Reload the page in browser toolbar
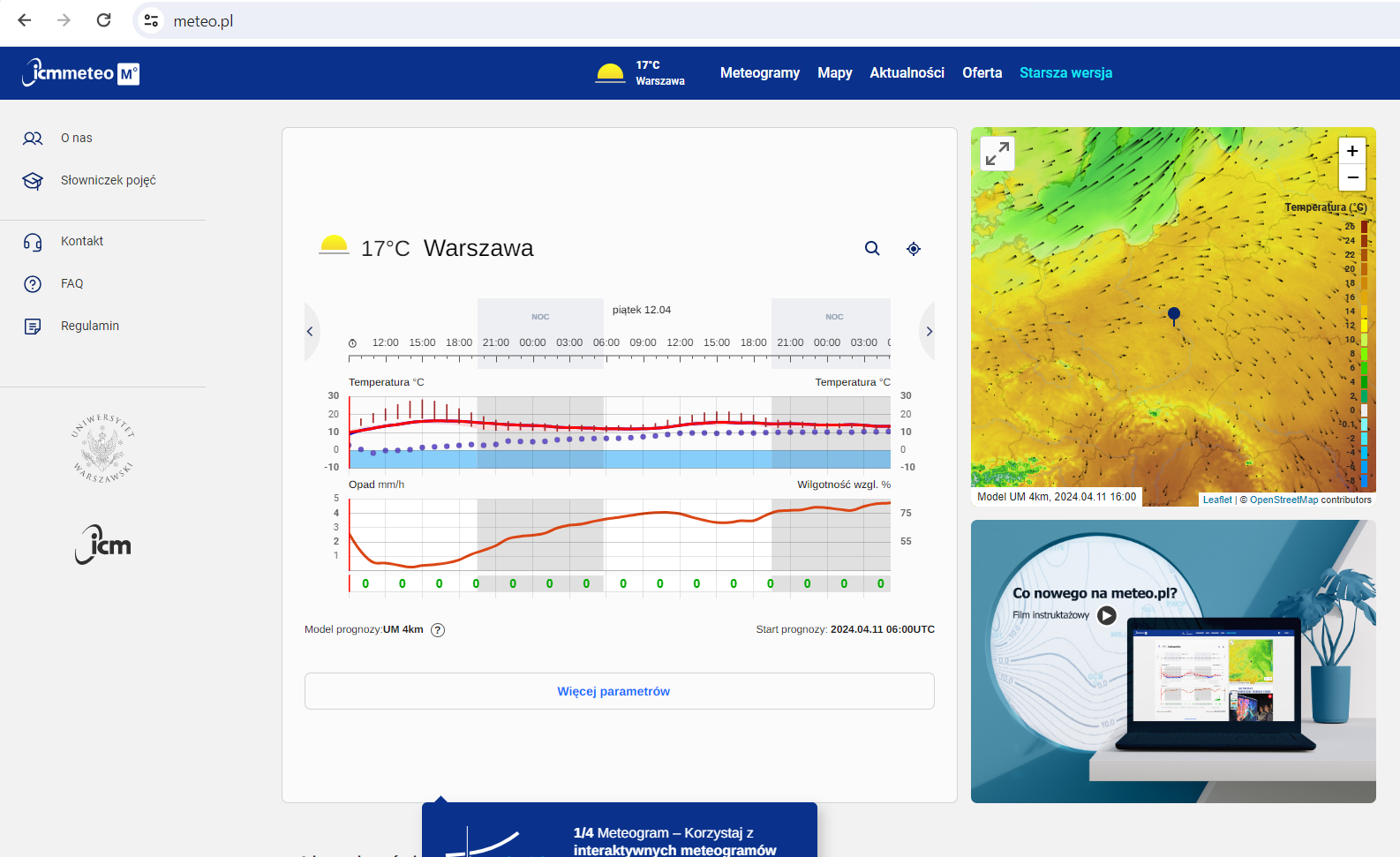The height and width of the screenshot is (857, 1400). click(103, 20)
